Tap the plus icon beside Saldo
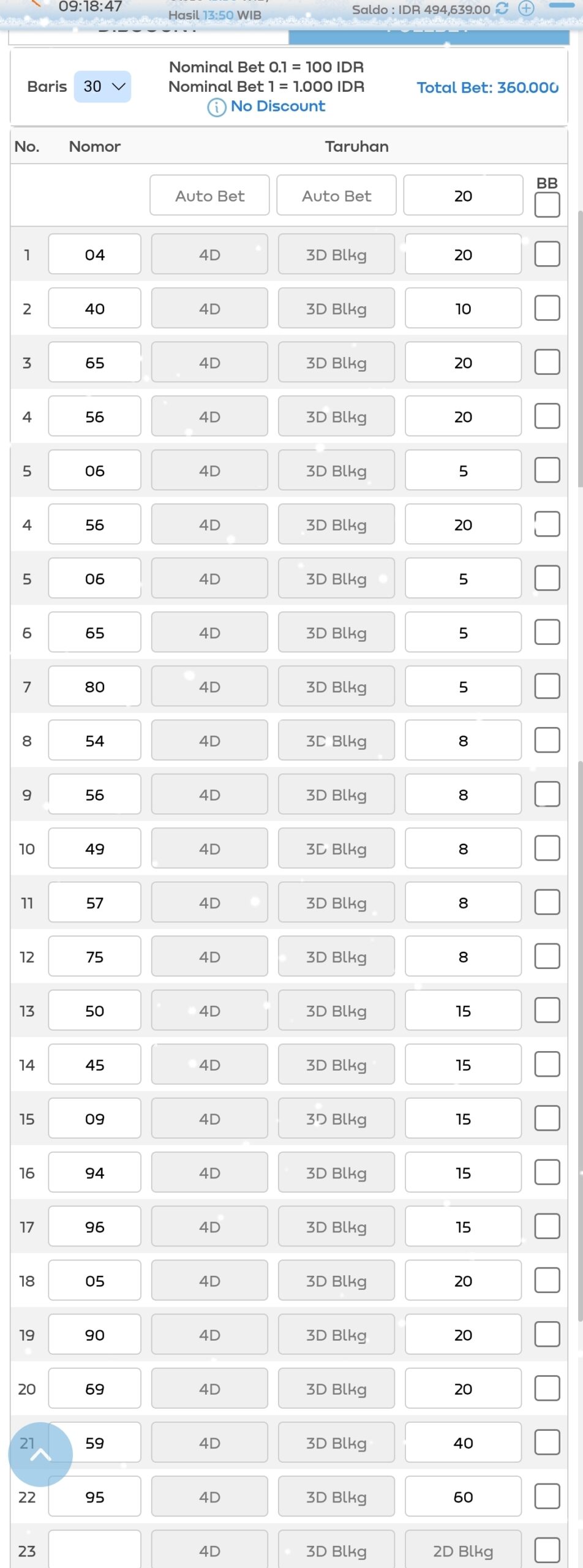 [x=526, y=9]
